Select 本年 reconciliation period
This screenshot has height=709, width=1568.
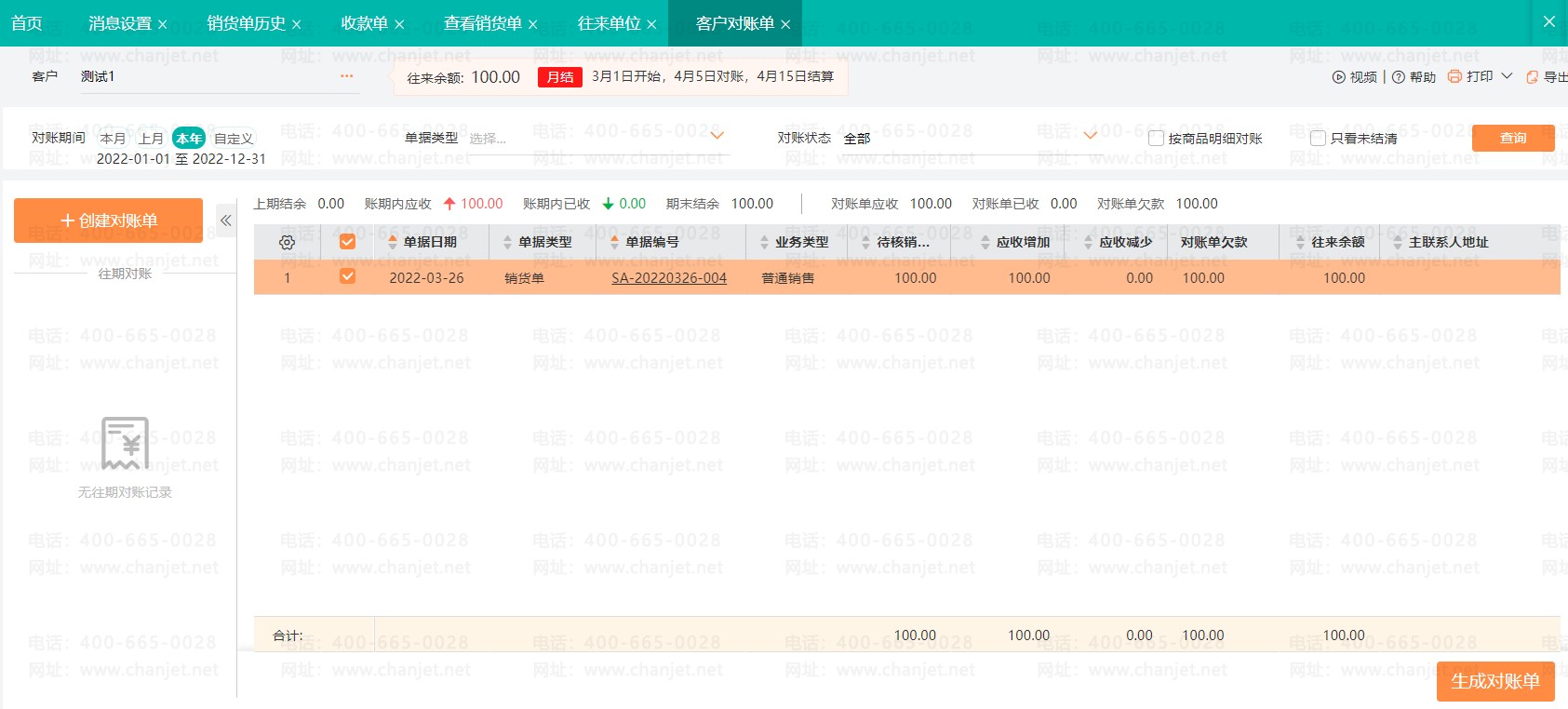click(x=189, y=139)
